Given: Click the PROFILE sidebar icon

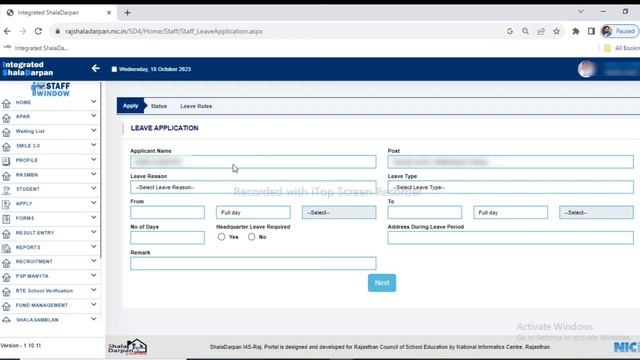Looking at the screenshot, I should point(6,161).
